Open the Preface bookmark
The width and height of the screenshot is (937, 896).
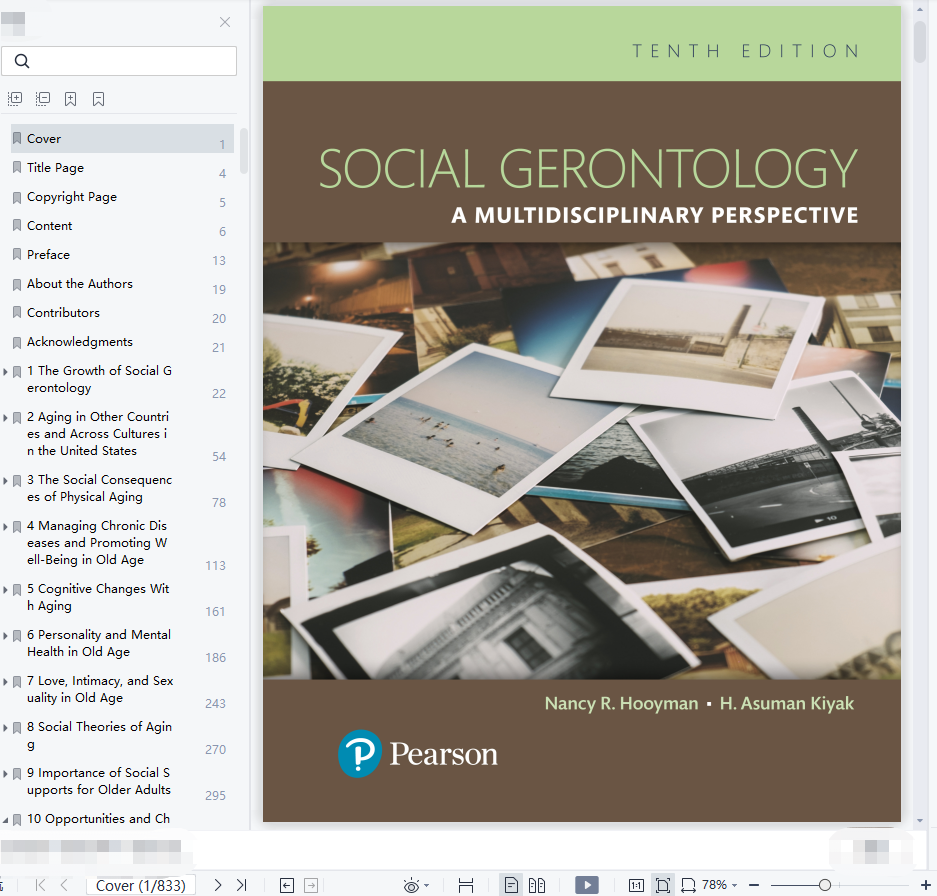(48, 255)
